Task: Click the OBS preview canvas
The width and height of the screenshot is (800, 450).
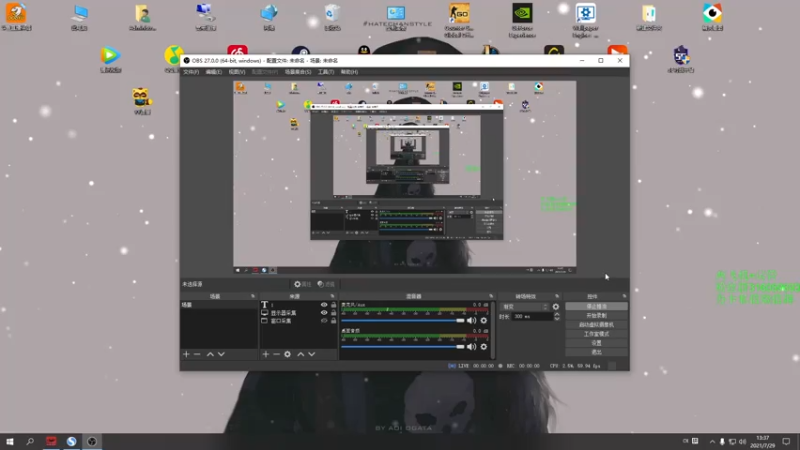Action: [405, 178]
